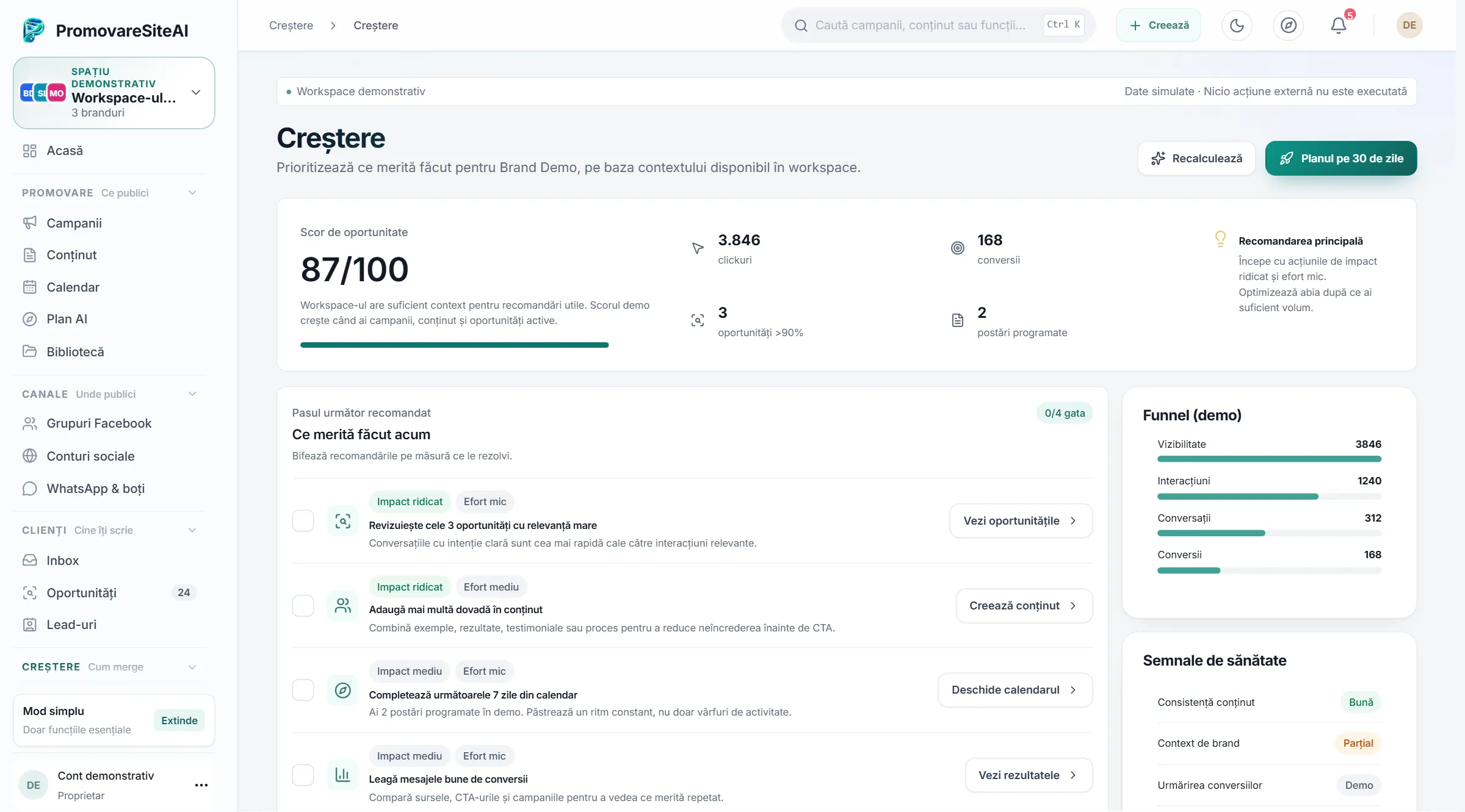Click the Conturi sociale globe icon
Image resolution: width=1465 pixels, height=812 pixels.
pyautogui.click(x=29, y=456)
